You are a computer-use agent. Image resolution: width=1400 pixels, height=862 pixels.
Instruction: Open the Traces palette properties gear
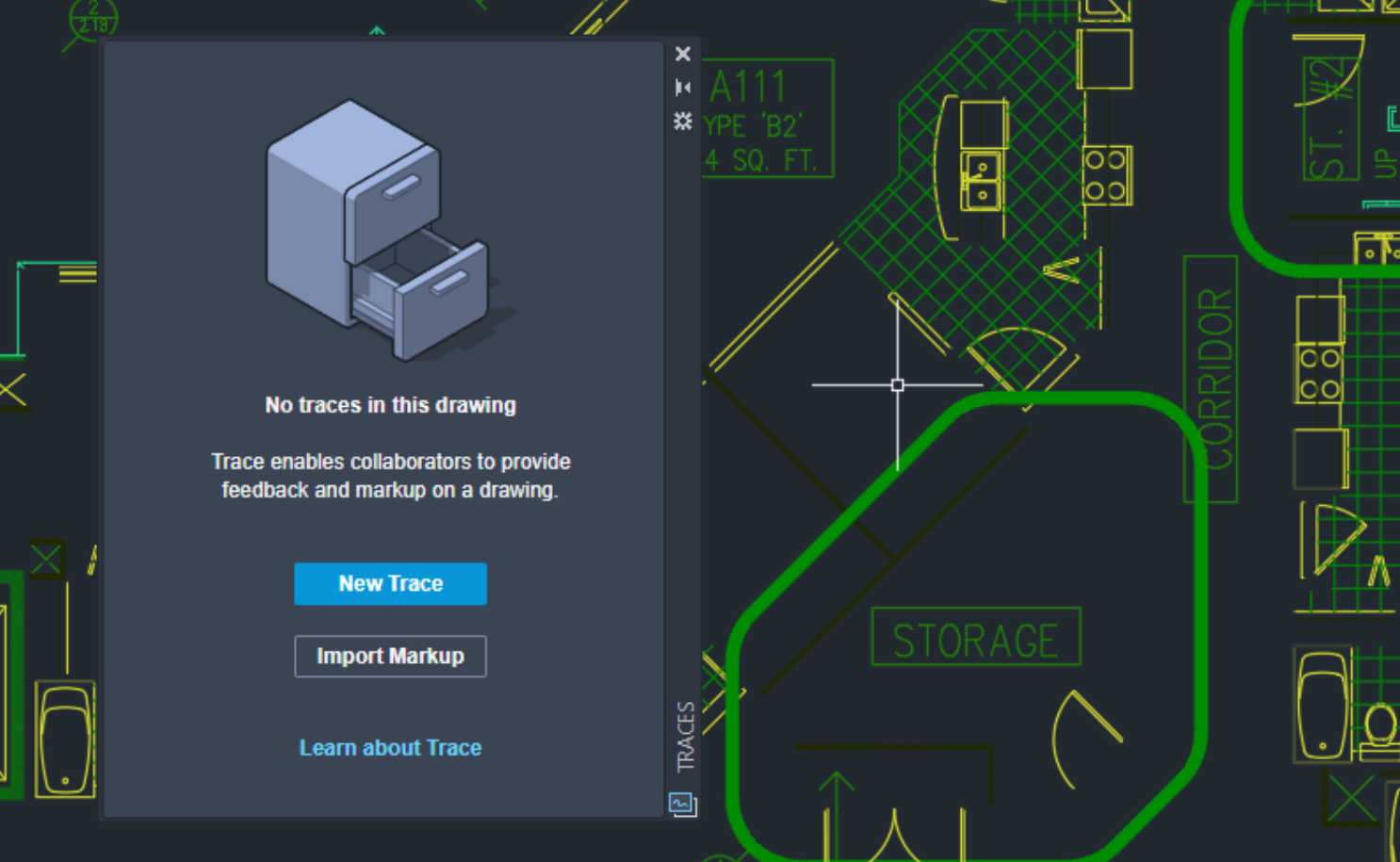[683, 121]
